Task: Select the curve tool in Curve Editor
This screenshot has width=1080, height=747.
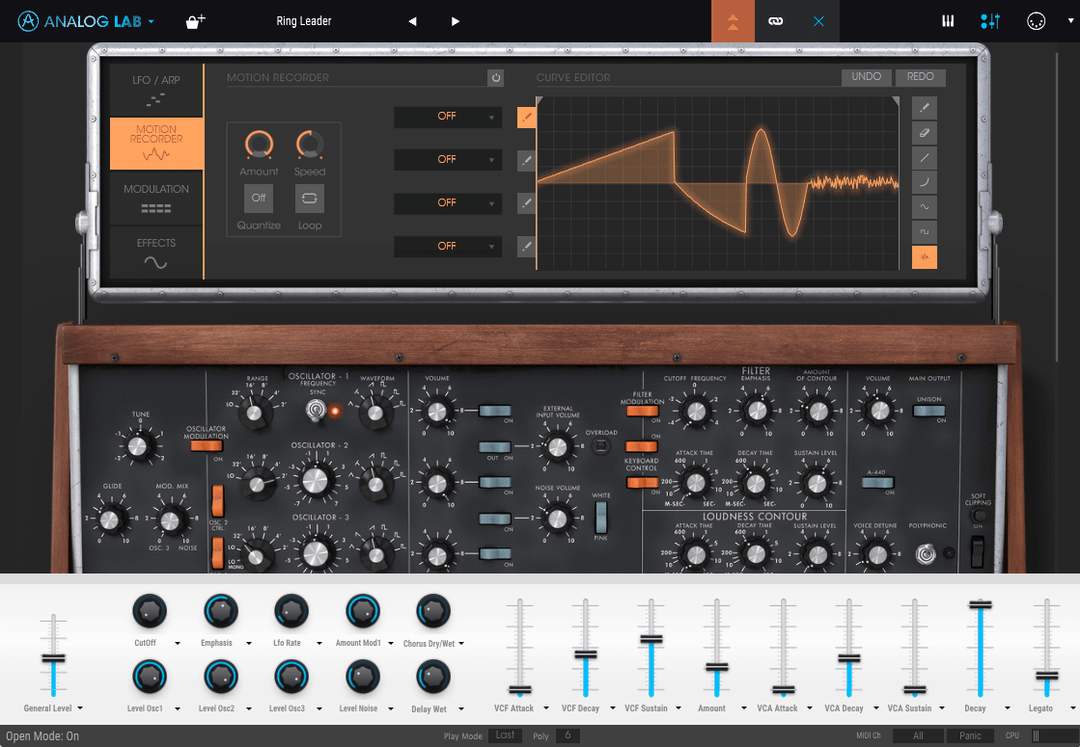Action: (x=924, y=182)
